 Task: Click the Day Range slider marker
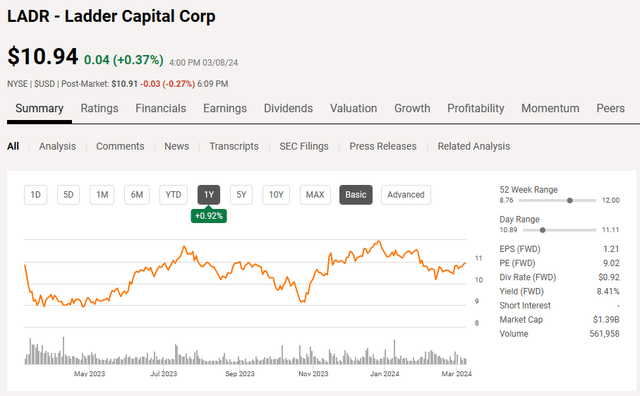[542, 230]
